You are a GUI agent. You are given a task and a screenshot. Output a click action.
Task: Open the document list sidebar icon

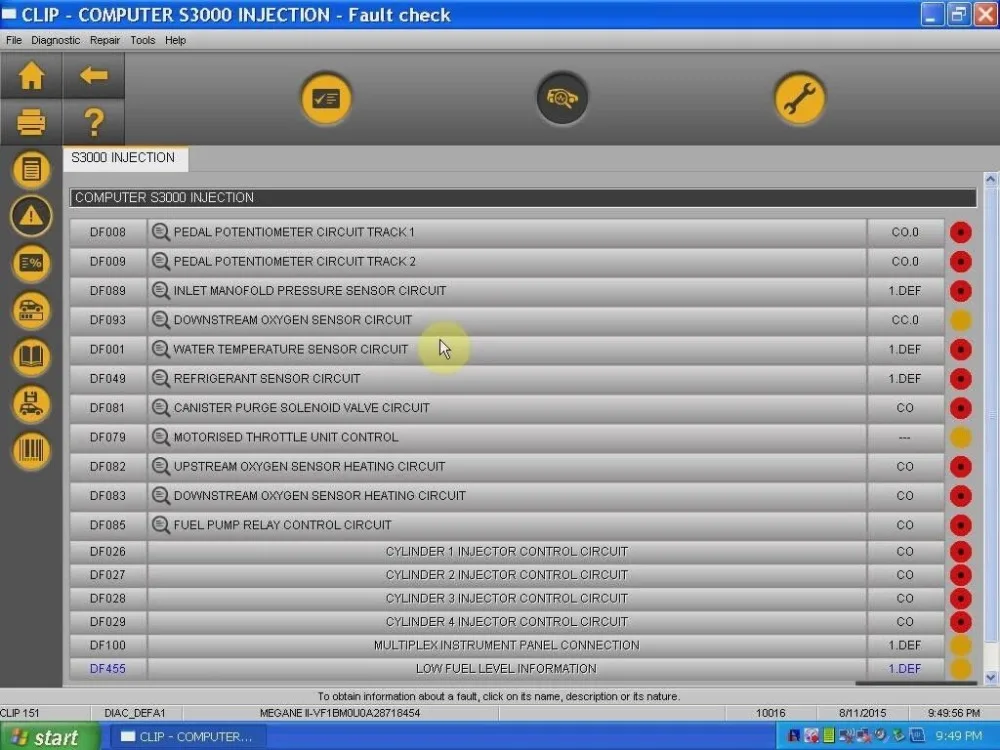click(x=31, y=170)
